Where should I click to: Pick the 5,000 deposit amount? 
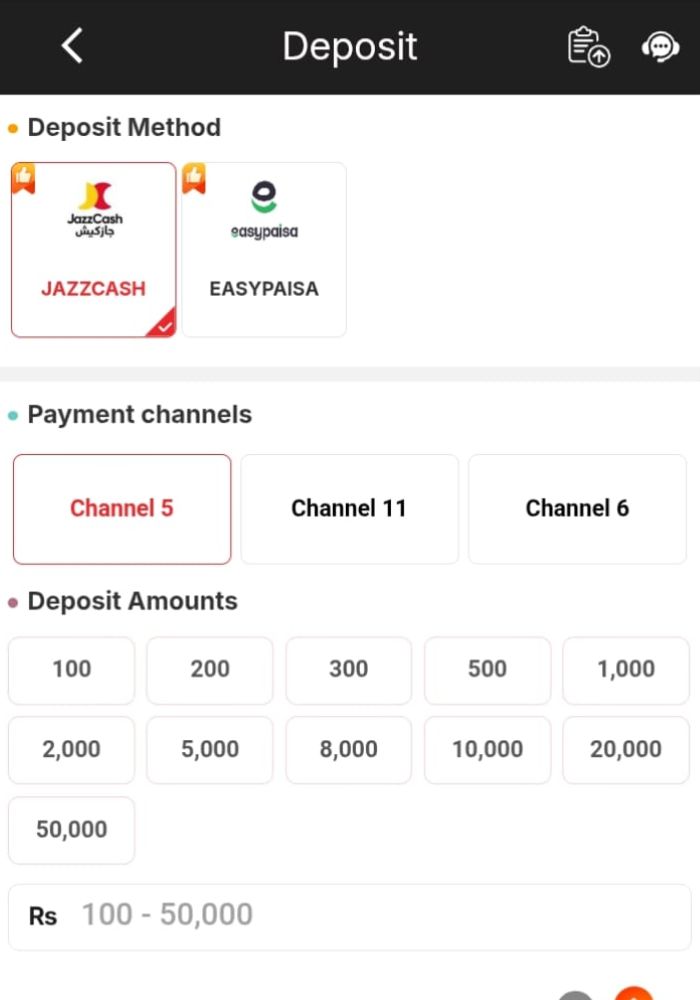pos(210,750)
